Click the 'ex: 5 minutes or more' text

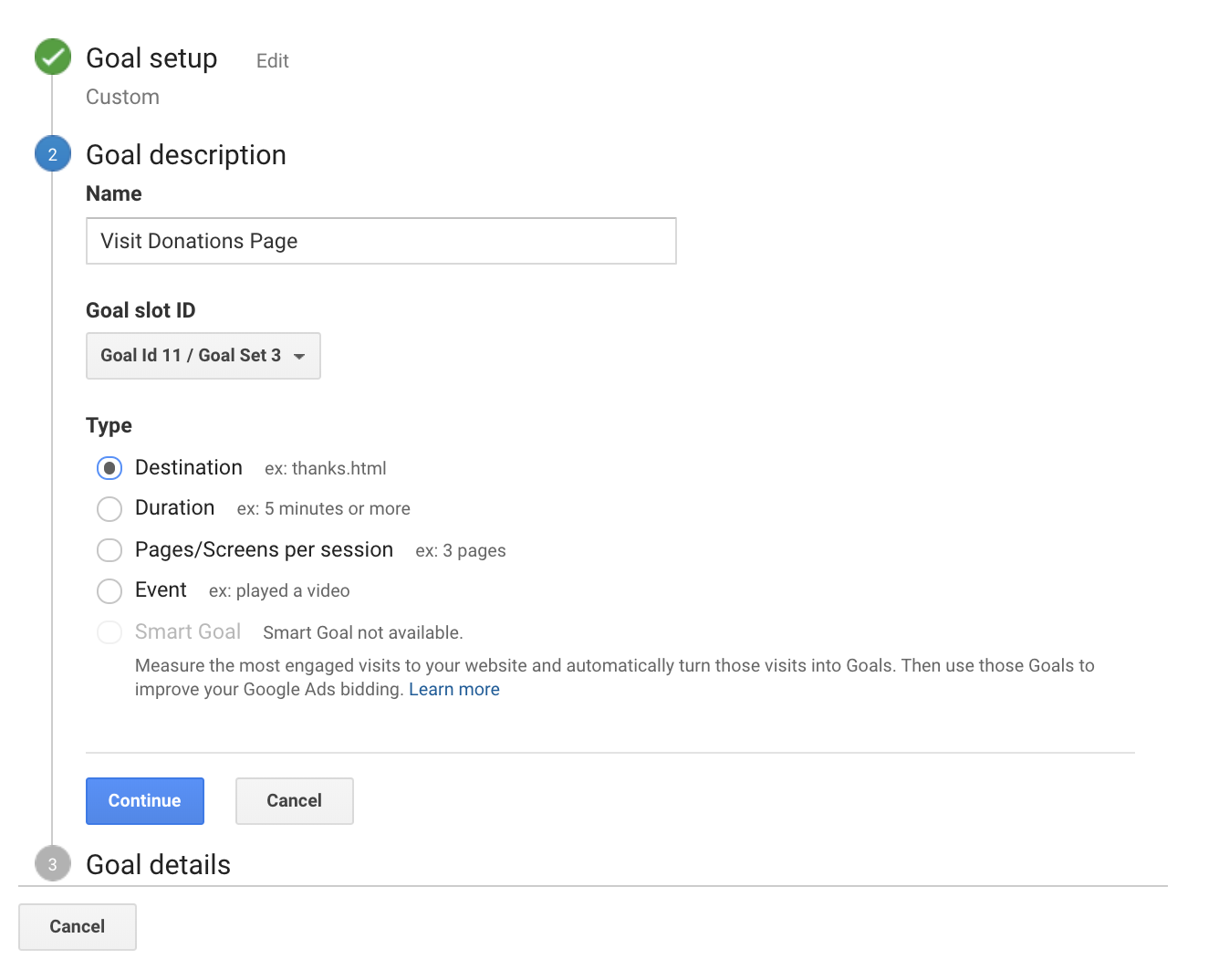[324, 508]
